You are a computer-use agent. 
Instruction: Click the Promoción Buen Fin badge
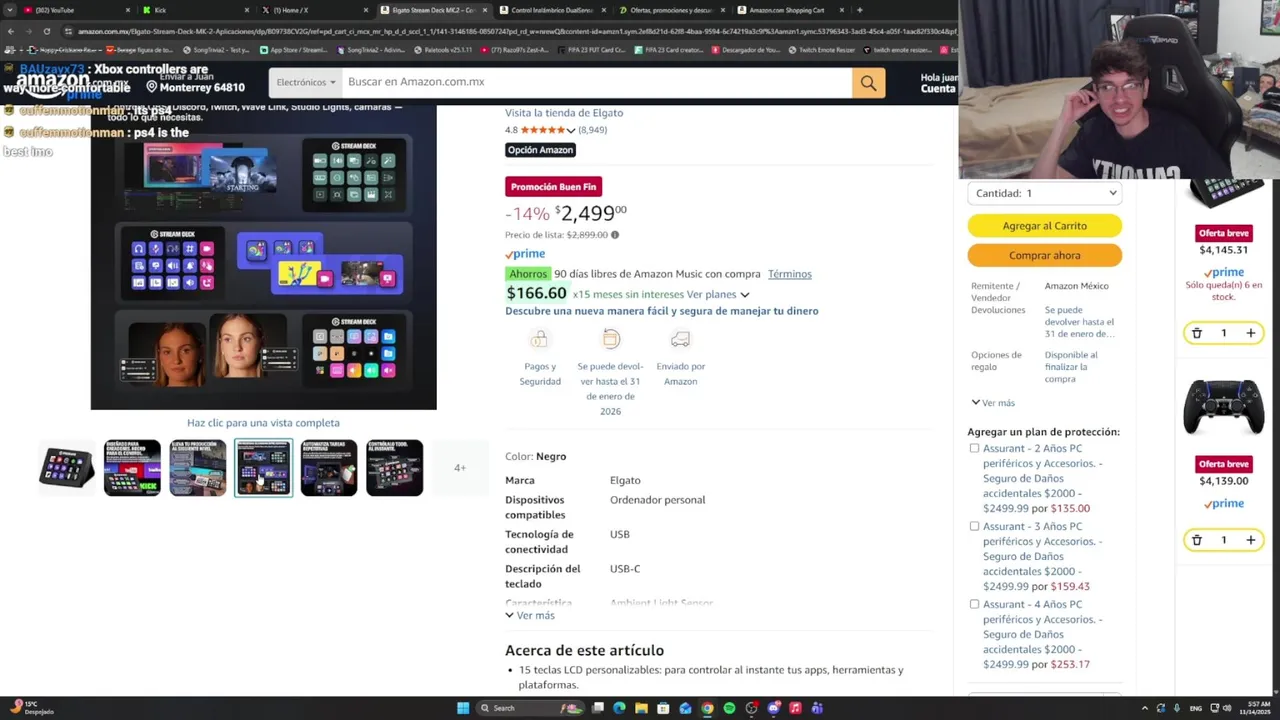554,187
